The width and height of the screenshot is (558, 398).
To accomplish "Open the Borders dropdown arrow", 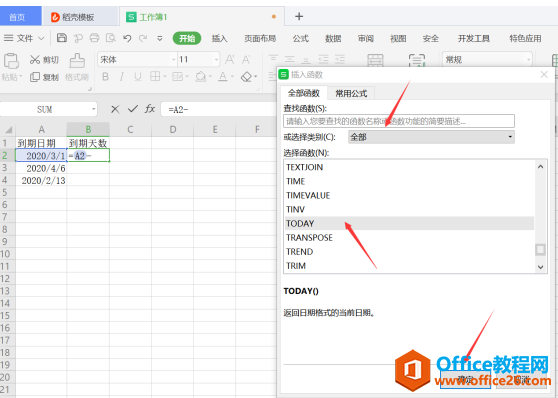I will coord(165,77).
